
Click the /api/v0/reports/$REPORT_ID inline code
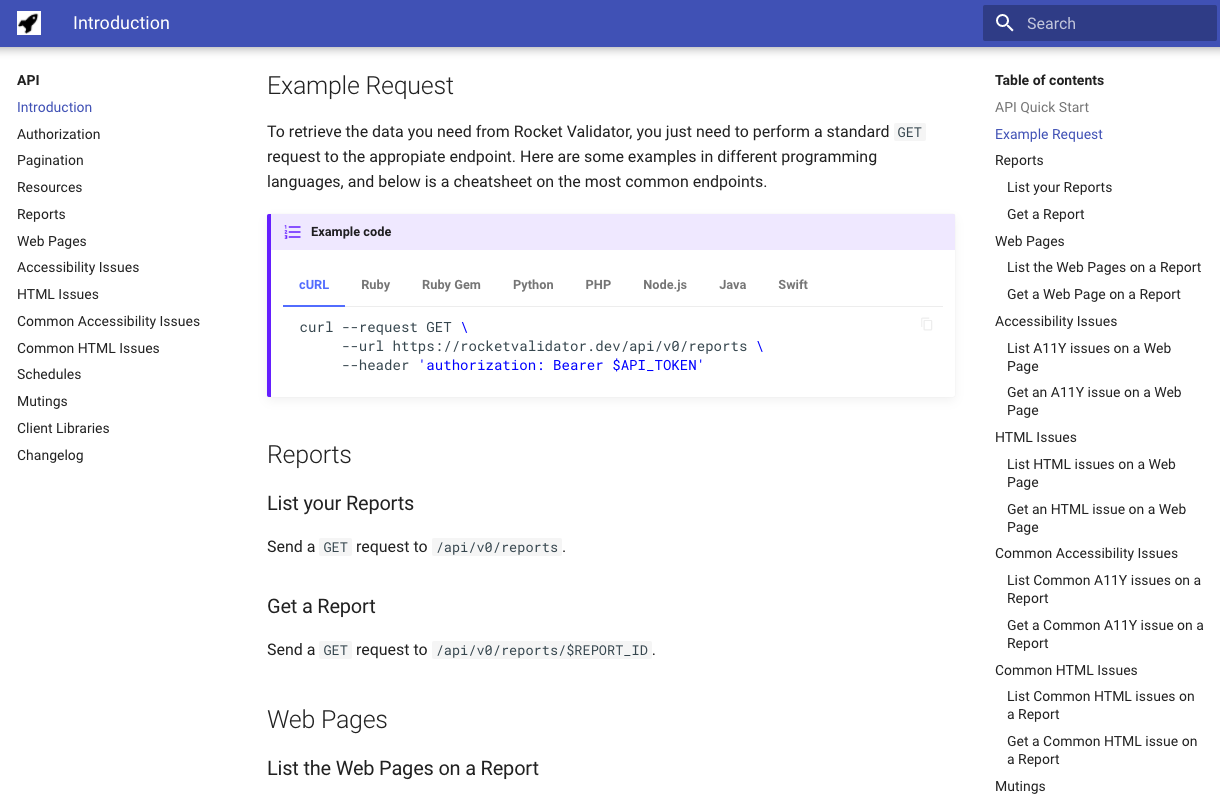(543, 650)
